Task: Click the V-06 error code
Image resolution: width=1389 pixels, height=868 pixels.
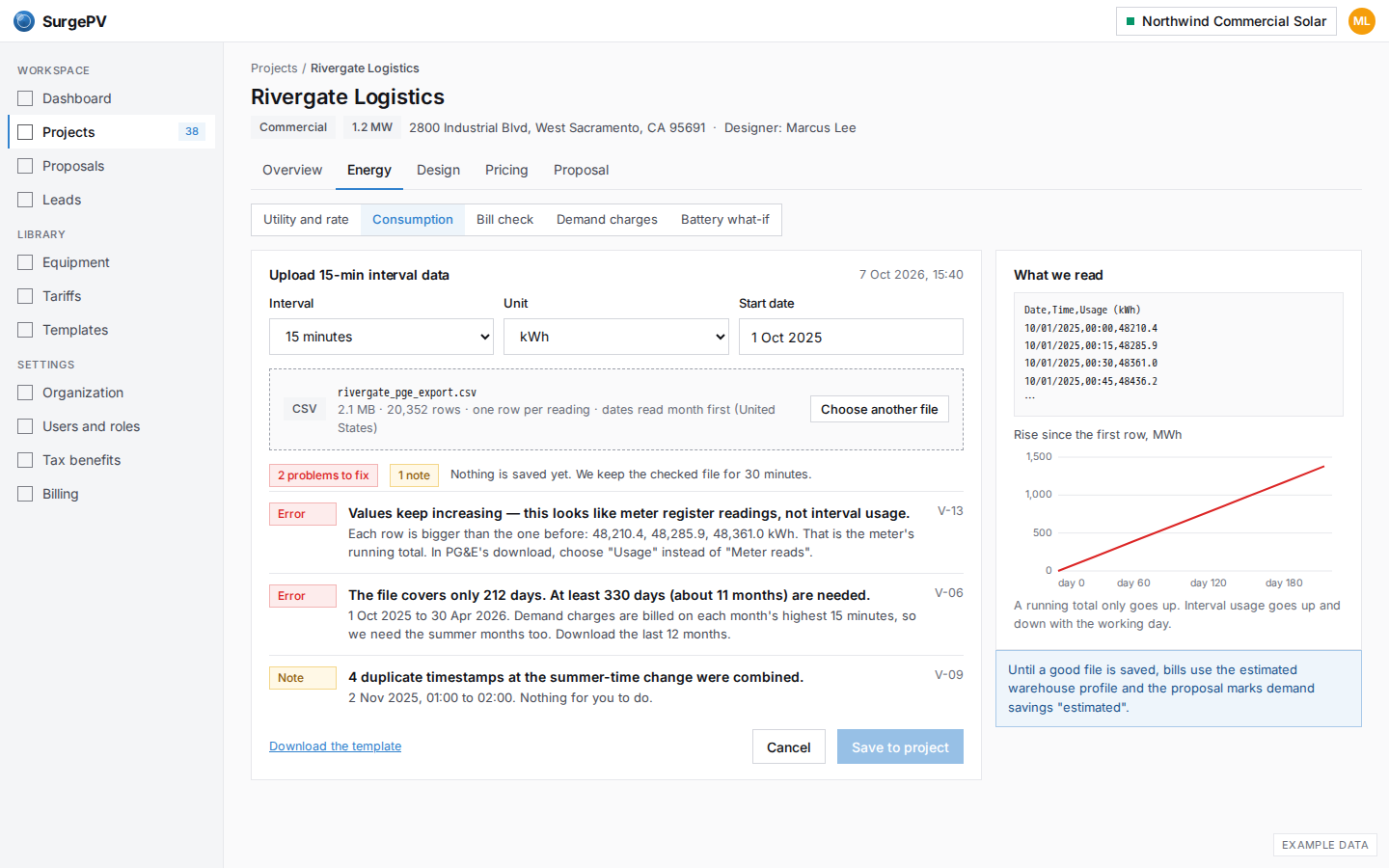Action: pos(949,593)
